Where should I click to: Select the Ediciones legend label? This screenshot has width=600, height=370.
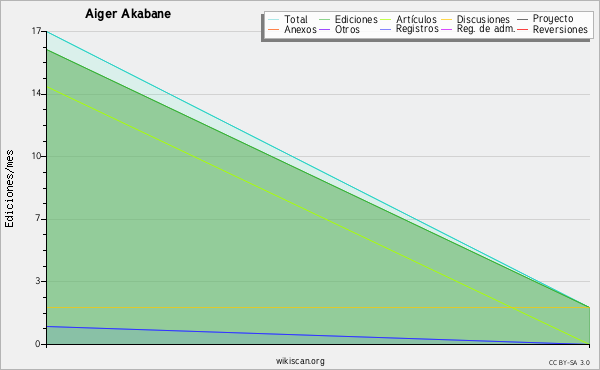[x=356, y=19]
